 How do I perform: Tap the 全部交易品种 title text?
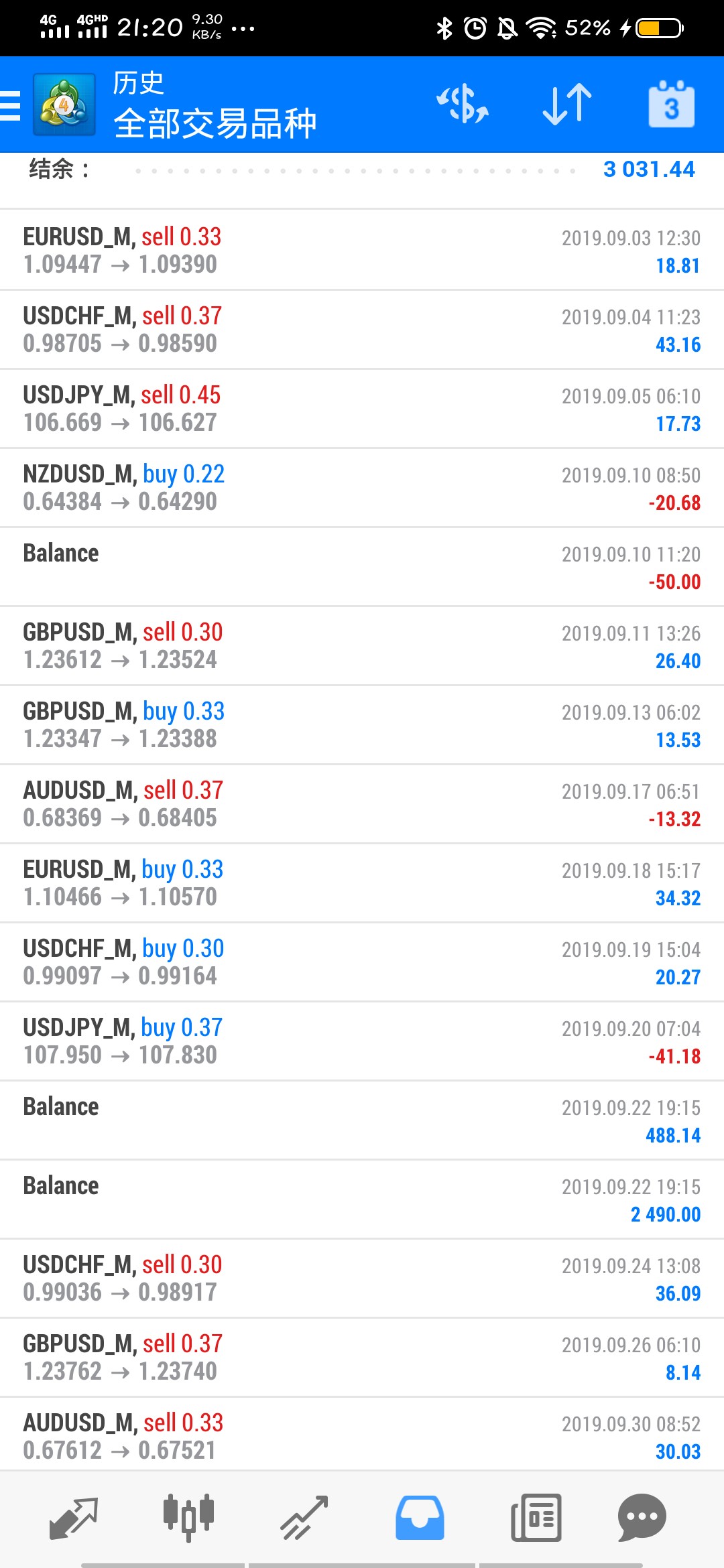tap(215, 123)
